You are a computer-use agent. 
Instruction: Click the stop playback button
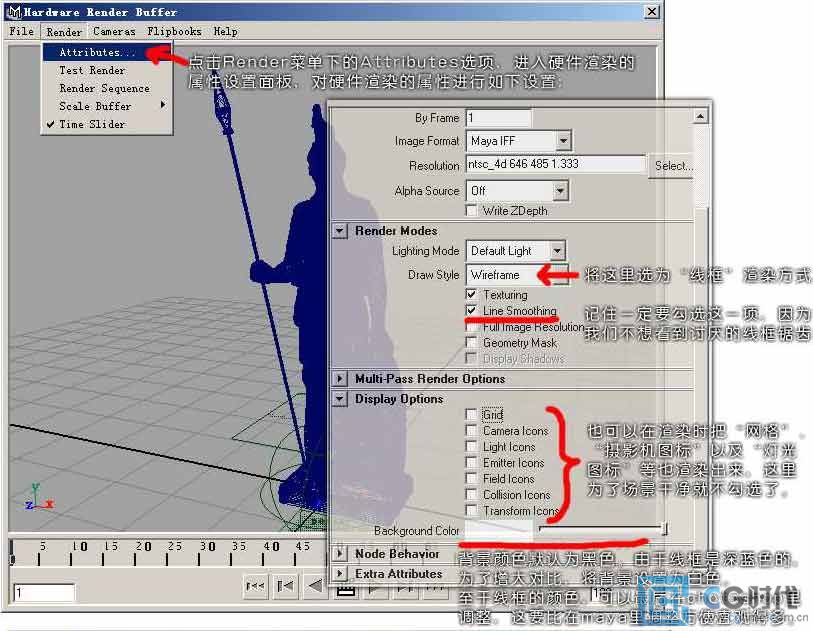click(346, 591)
